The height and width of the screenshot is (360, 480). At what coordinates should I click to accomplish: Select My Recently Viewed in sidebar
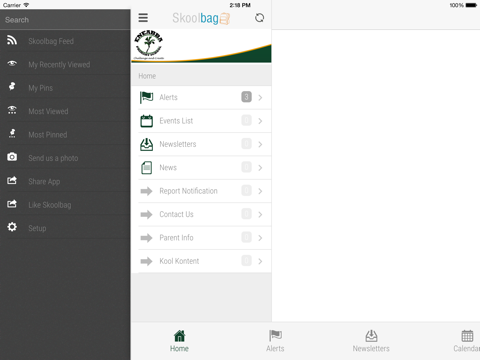coord(65,64)
